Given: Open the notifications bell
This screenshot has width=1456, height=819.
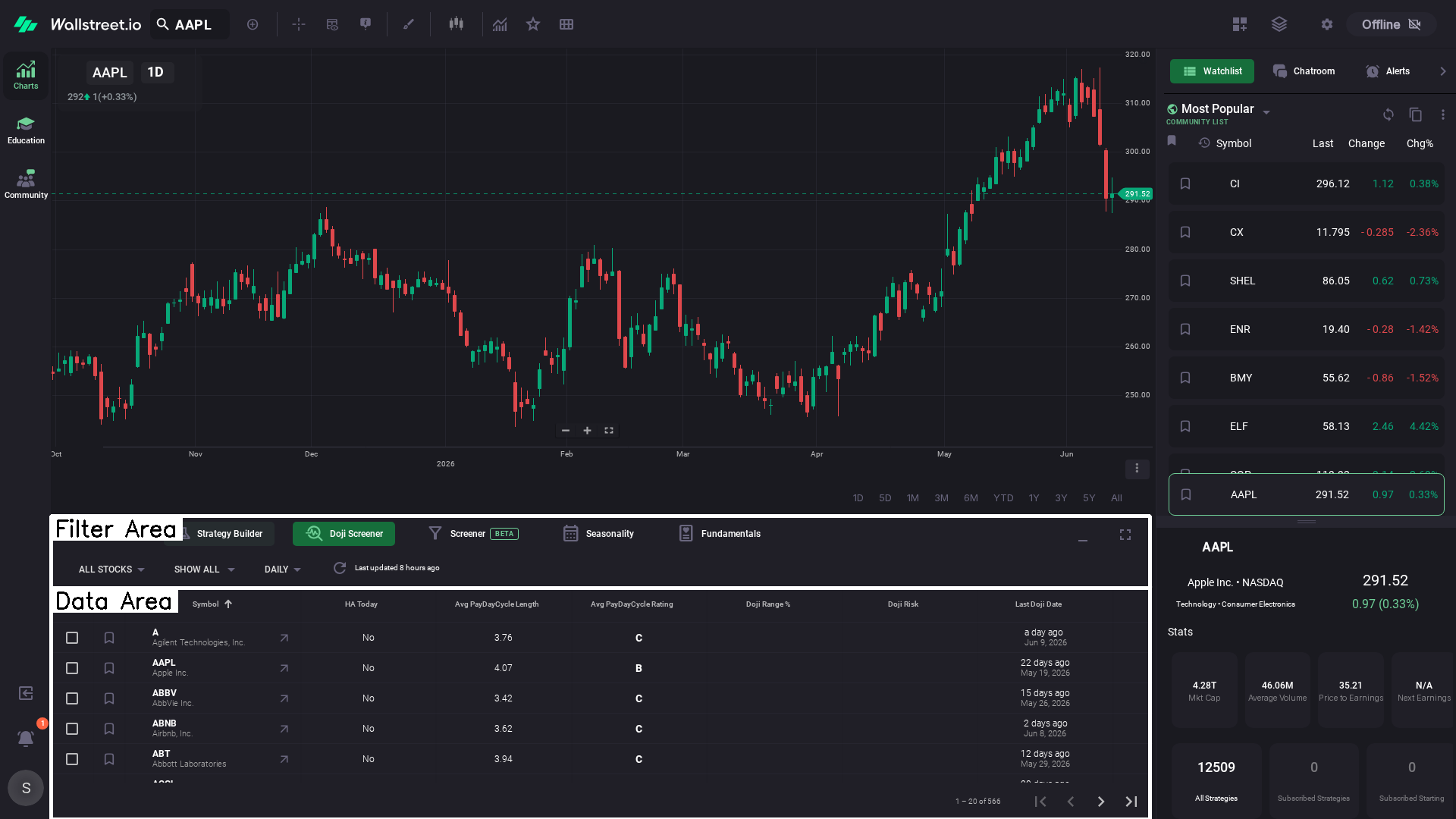Looking at the screenshot, I should coord(26,738).
